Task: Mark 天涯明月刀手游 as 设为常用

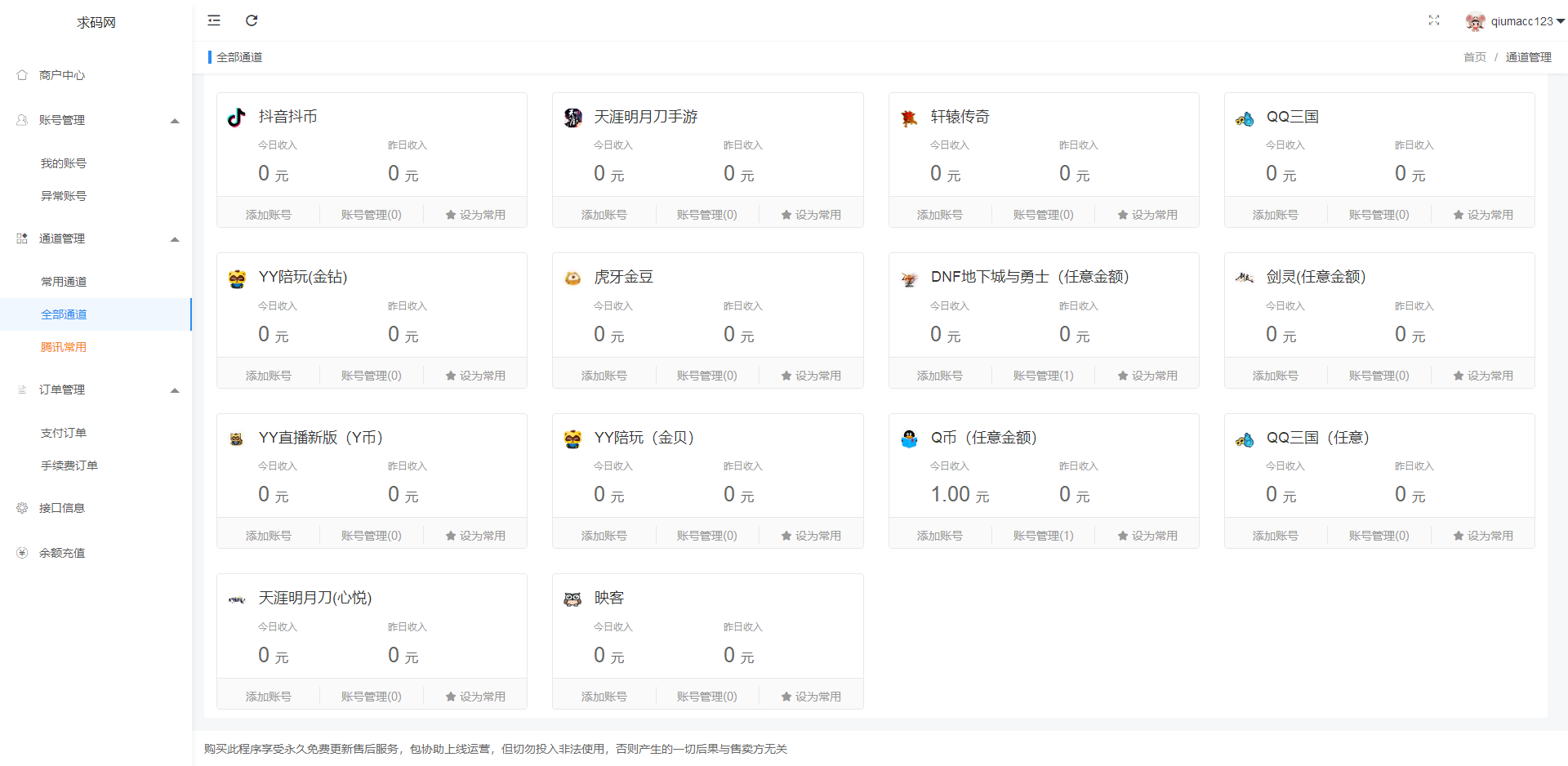Action: (811, 215)
